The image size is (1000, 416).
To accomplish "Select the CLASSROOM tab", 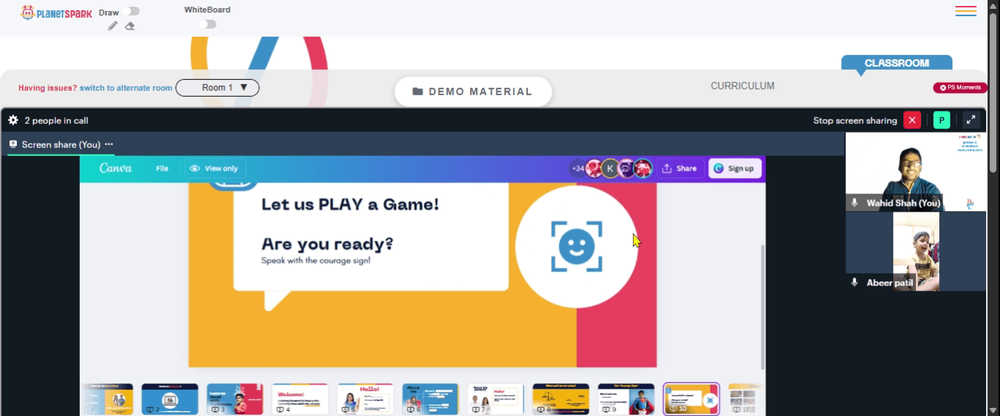I will (x=896, y=63).
